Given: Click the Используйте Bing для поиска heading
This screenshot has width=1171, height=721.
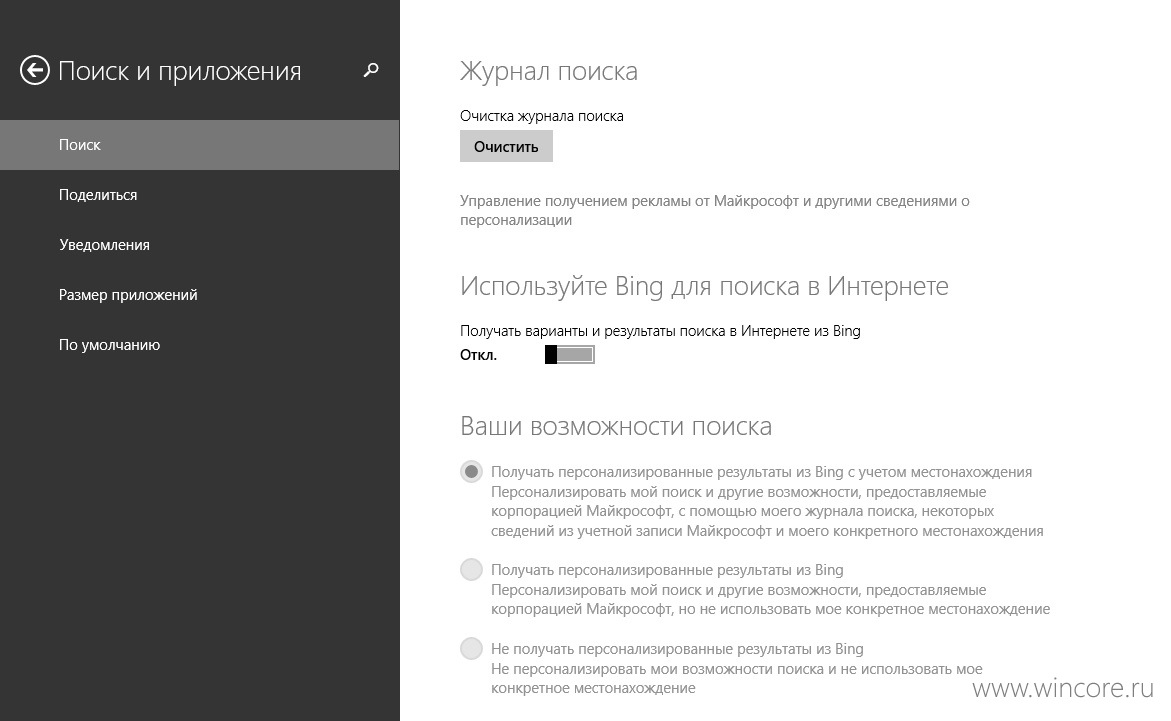Looking at the screenshot, I should click(x=704, y=286).
